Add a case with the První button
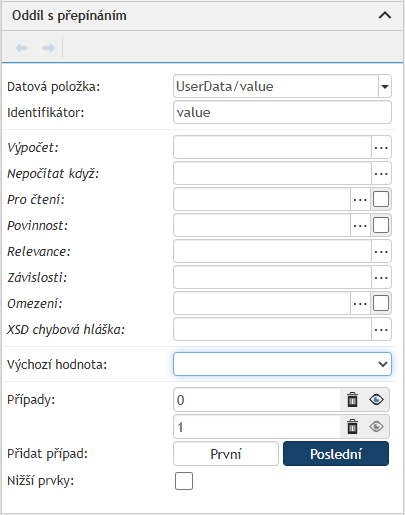 (x=226, y=454)
